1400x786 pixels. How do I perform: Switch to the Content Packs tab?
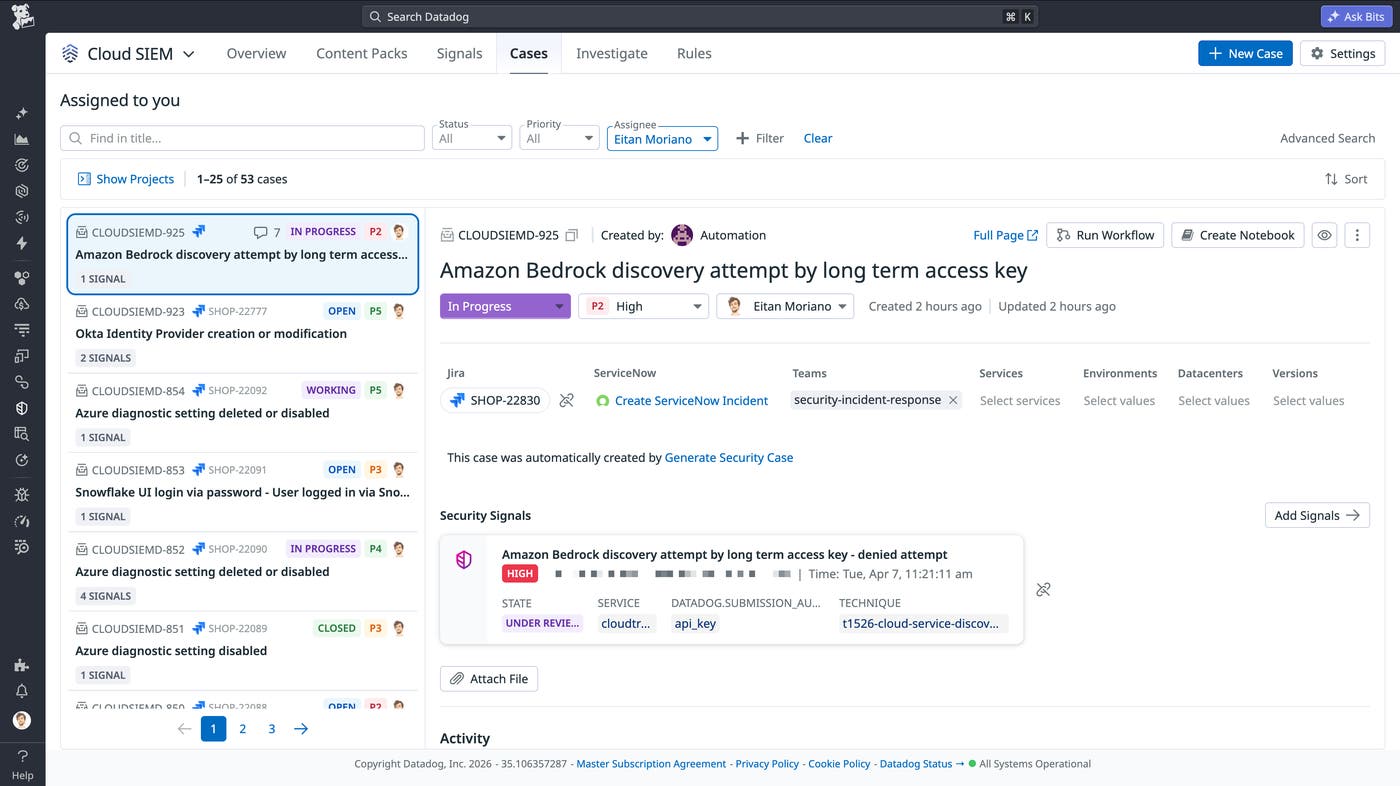point(362,54)
